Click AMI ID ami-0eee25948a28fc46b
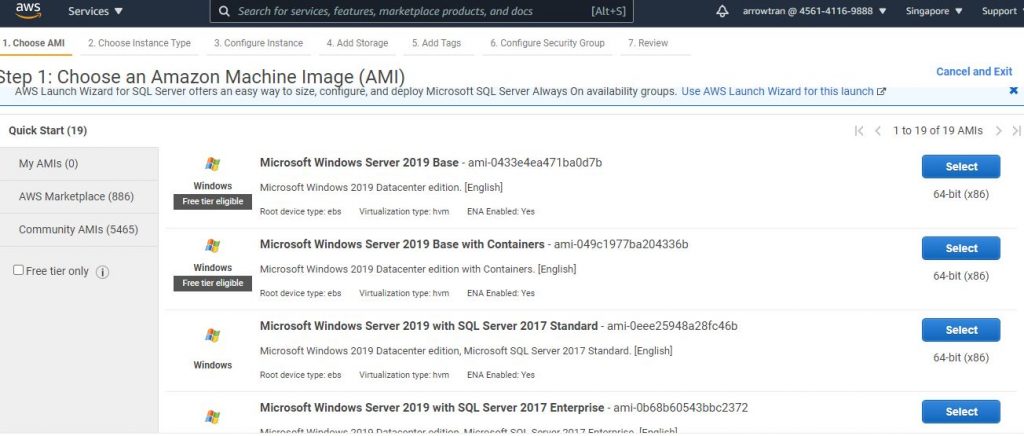Viewport: 1024px width, 436px height. click(672, 326)
